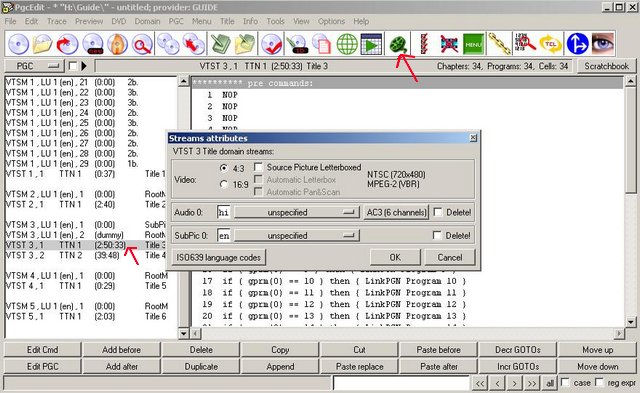The image size is (640, 393).
Task: Open the File menu
Action: pyautogui.click(x=11, y=21)
